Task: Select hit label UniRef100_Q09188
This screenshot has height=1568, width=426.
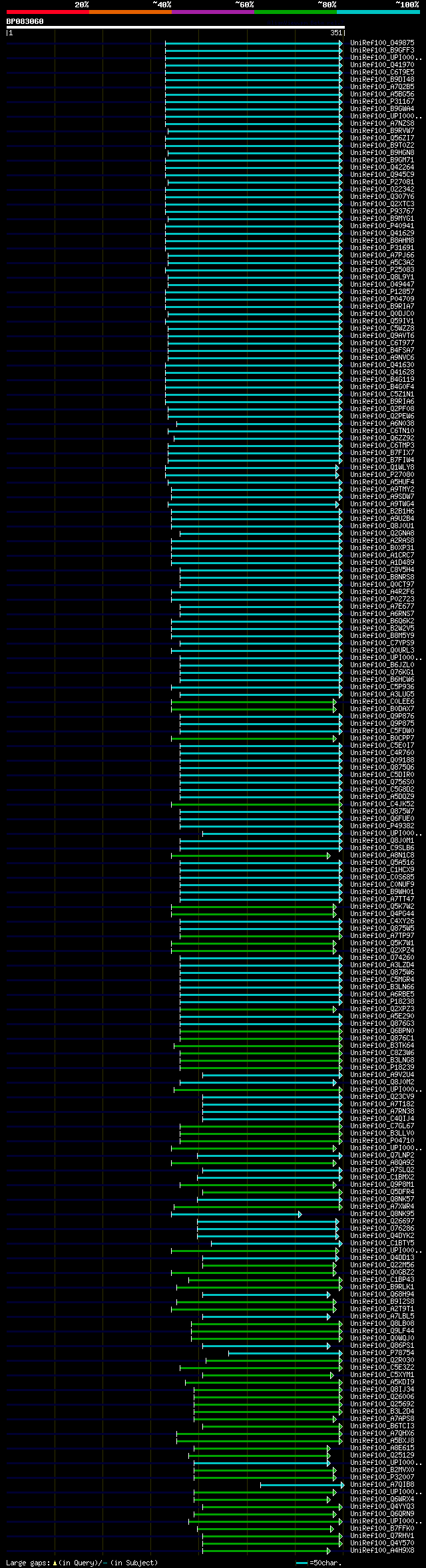Action: tap(382, 760)
